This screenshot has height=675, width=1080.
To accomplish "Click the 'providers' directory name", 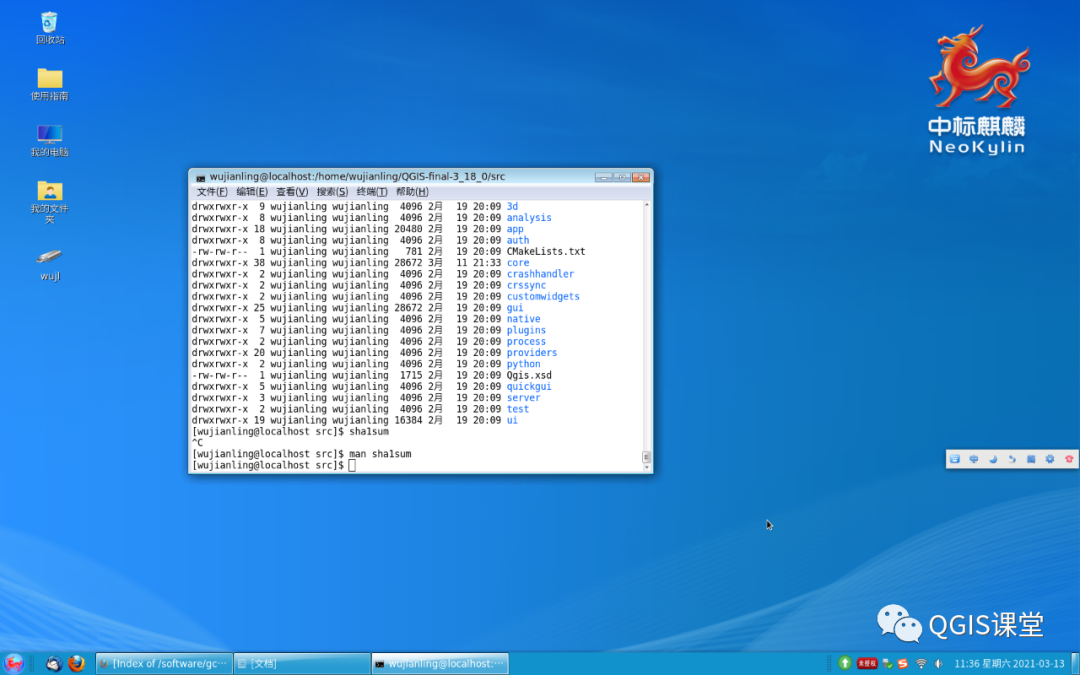I will (532, 353).
